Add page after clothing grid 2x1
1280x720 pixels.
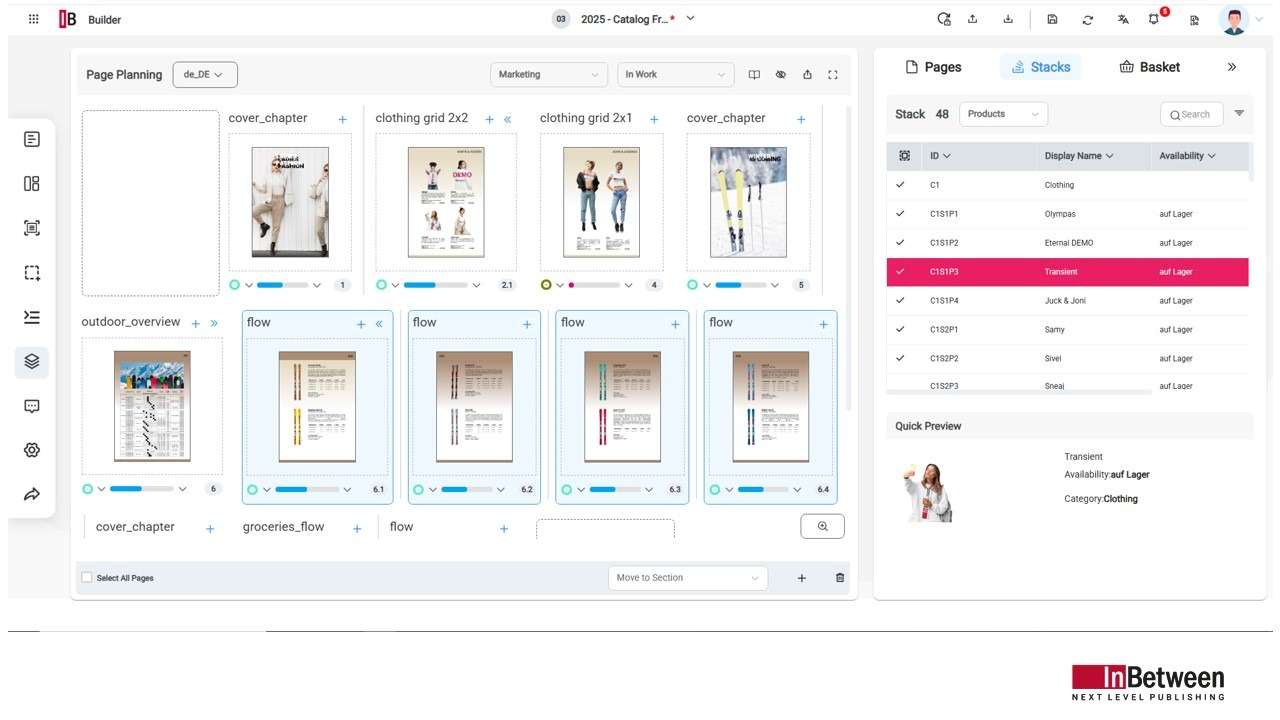654,119
